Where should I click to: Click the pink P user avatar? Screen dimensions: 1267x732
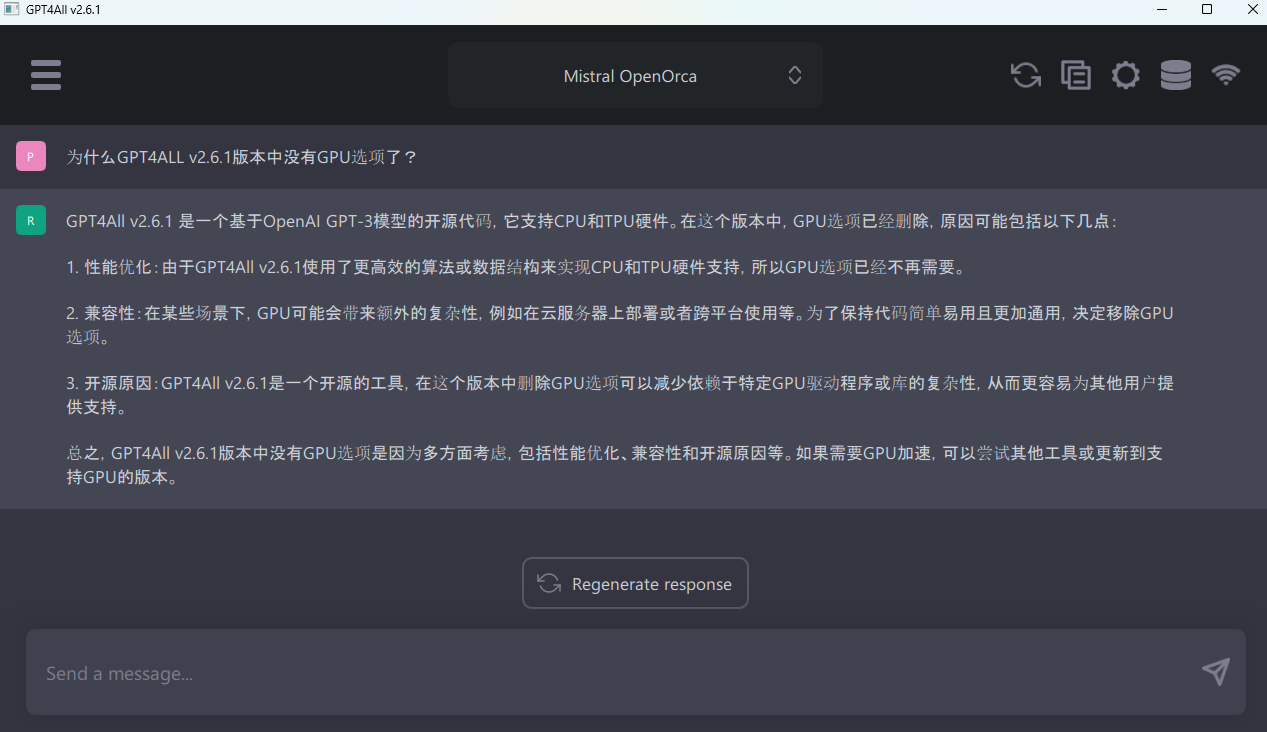(x=31, y=157)
